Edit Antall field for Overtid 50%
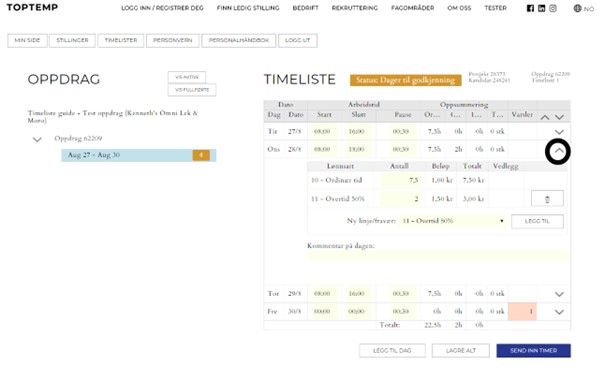The image size is (605, 381). click(x=401, y=199)
